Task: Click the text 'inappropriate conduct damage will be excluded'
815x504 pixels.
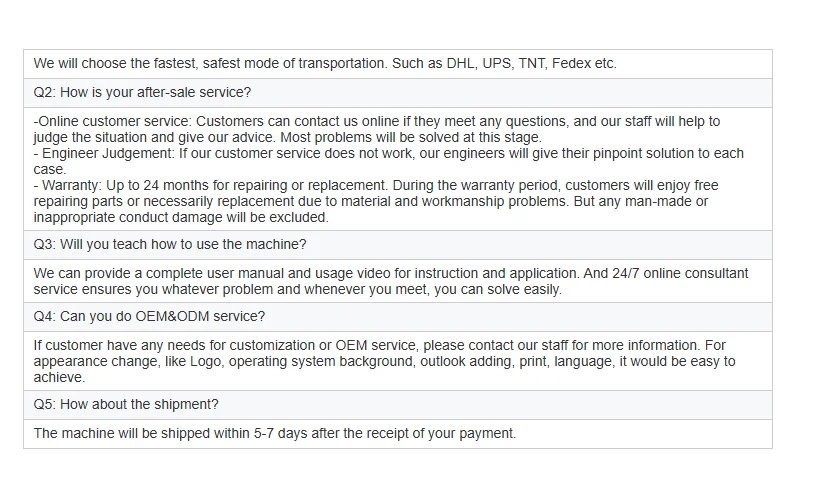Action: click(x=181, y=217)
